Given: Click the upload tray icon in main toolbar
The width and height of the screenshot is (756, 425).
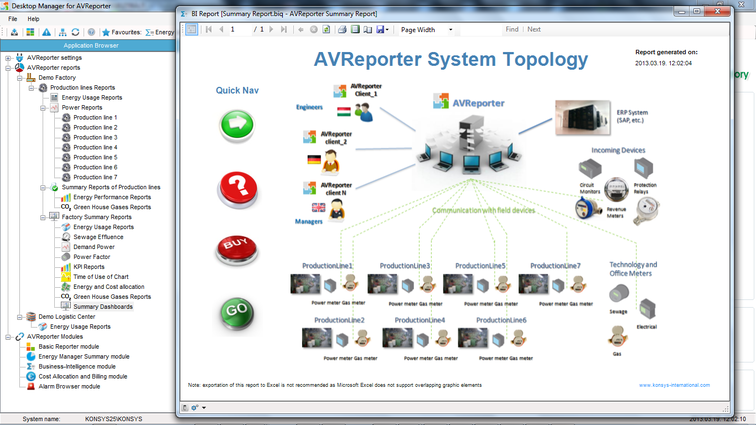Looking at the screenshot, I should click(14, 32).
